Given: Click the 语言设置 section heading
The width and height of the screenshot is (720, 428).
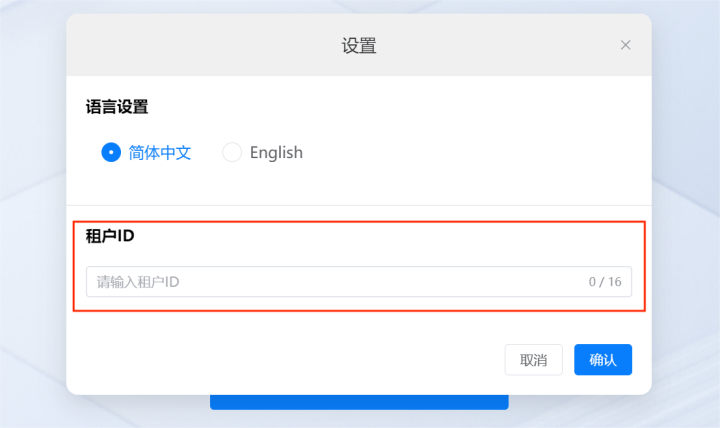Looking at the screenshot, I should click(x=117, y=107).
